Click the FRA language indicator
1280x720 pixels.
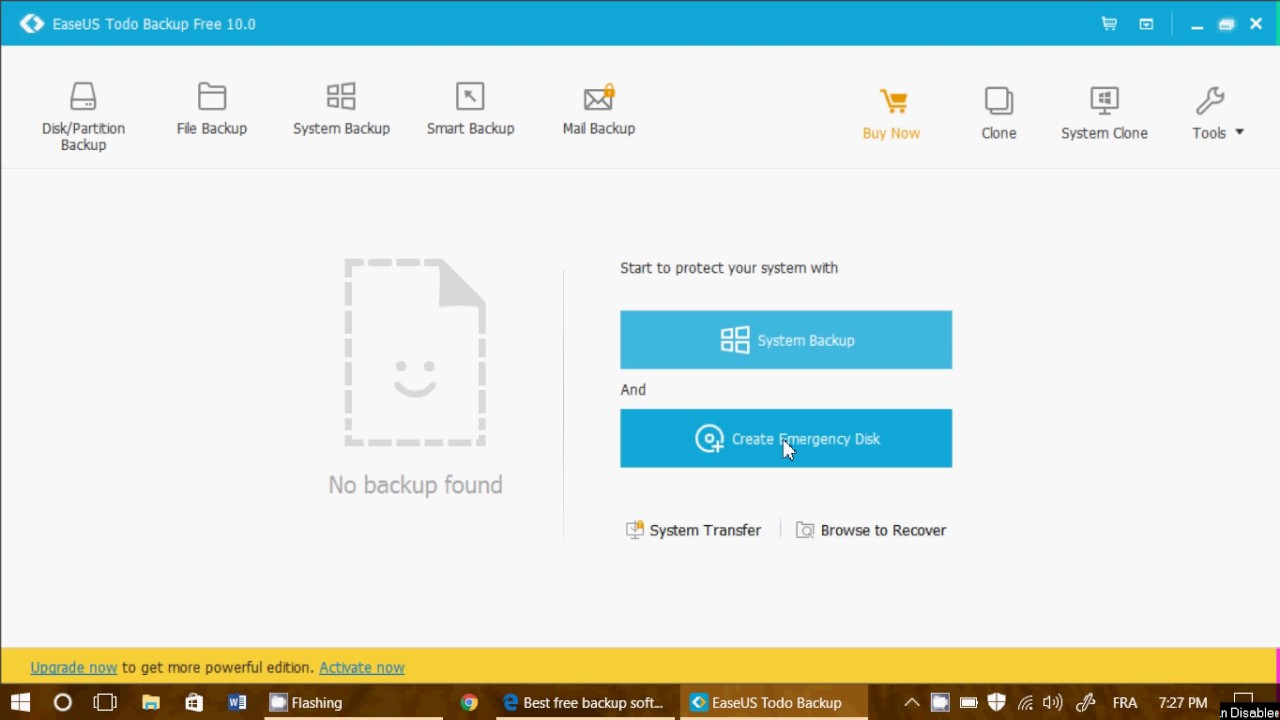pyautogui.click(x=1125, y=702)
